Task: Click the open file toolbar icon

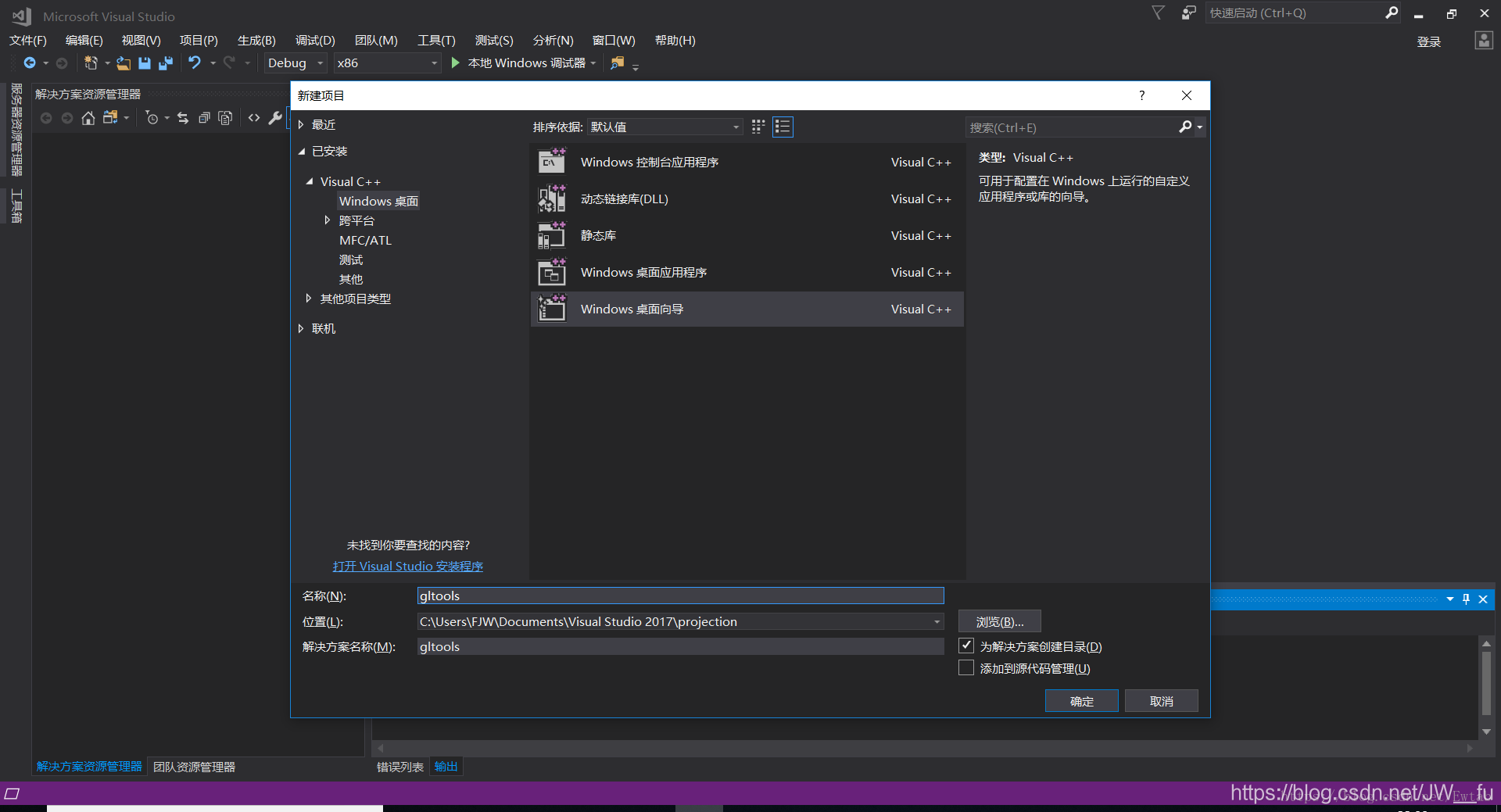Action: pos(124,63)
